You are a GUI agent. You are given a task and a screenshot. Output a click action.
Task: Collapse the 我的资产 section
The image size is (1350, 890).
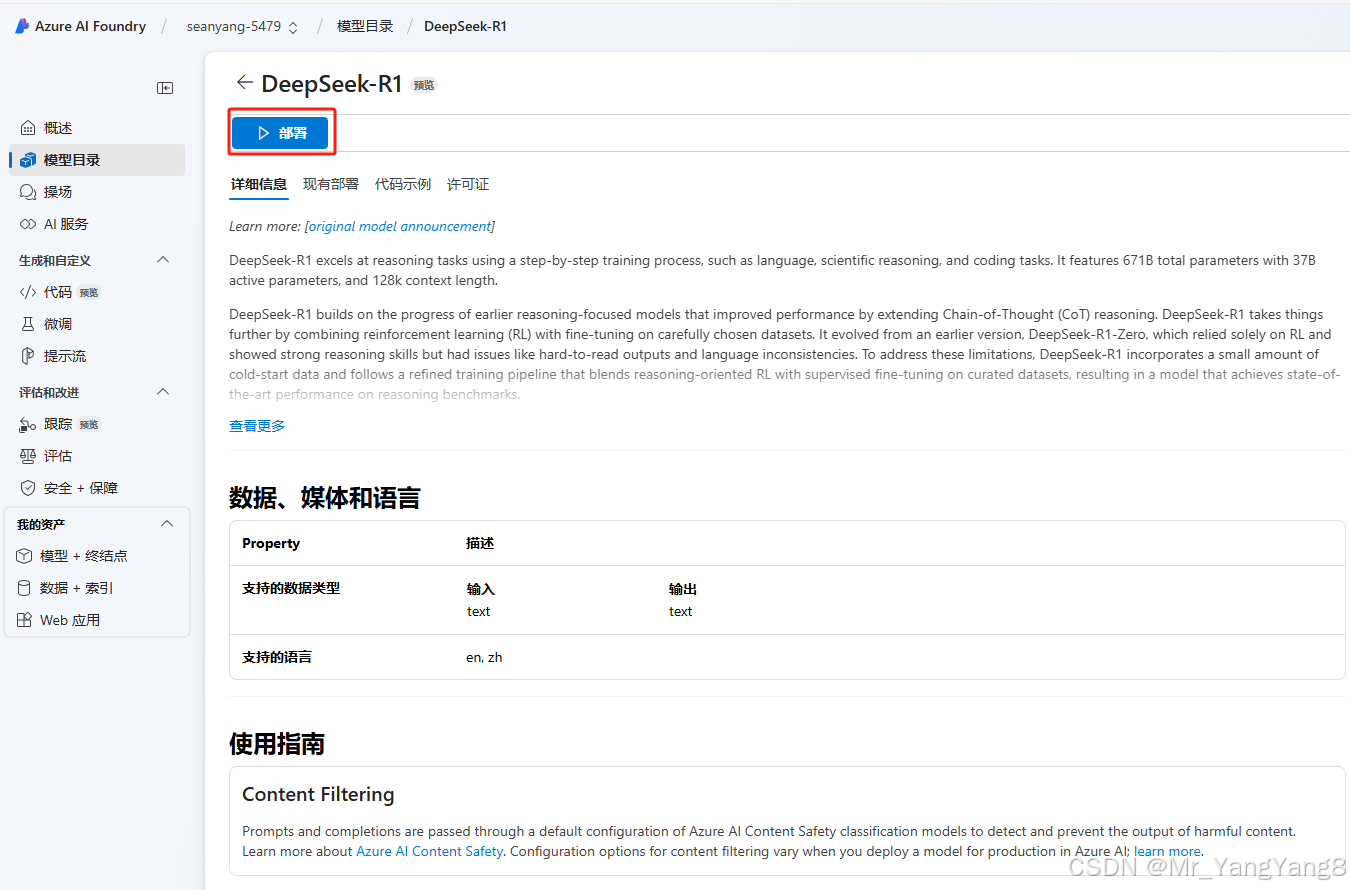pos(167,524)
